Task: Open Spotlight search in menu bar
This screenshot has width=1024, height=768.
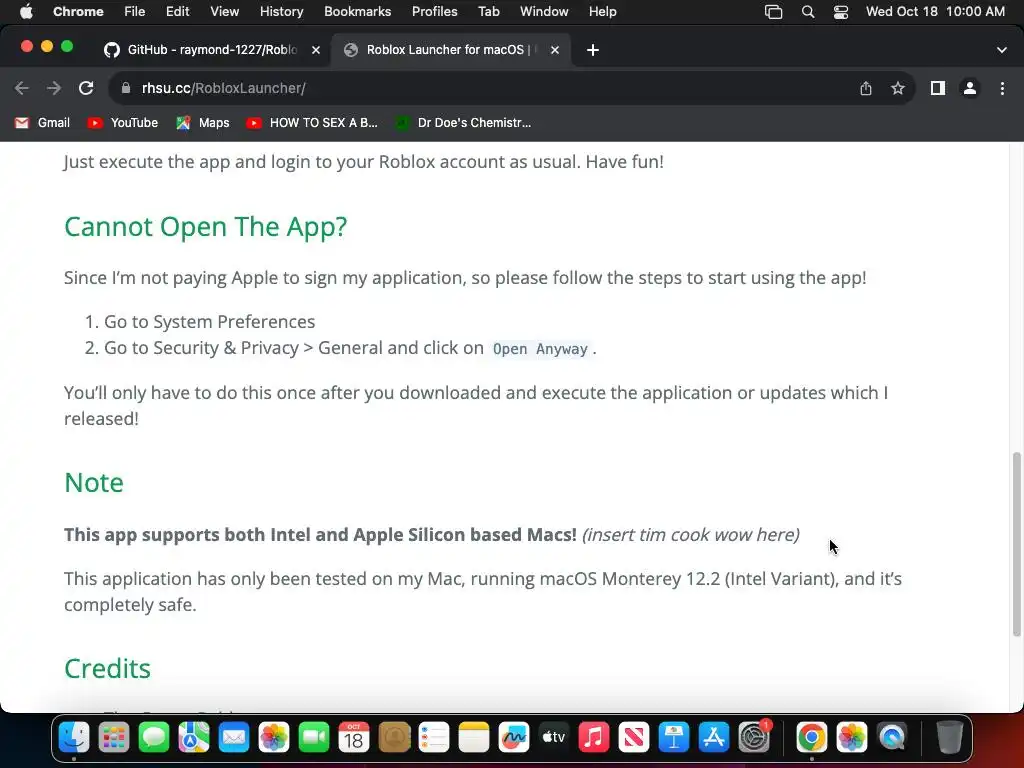Action: pos(808,12)
